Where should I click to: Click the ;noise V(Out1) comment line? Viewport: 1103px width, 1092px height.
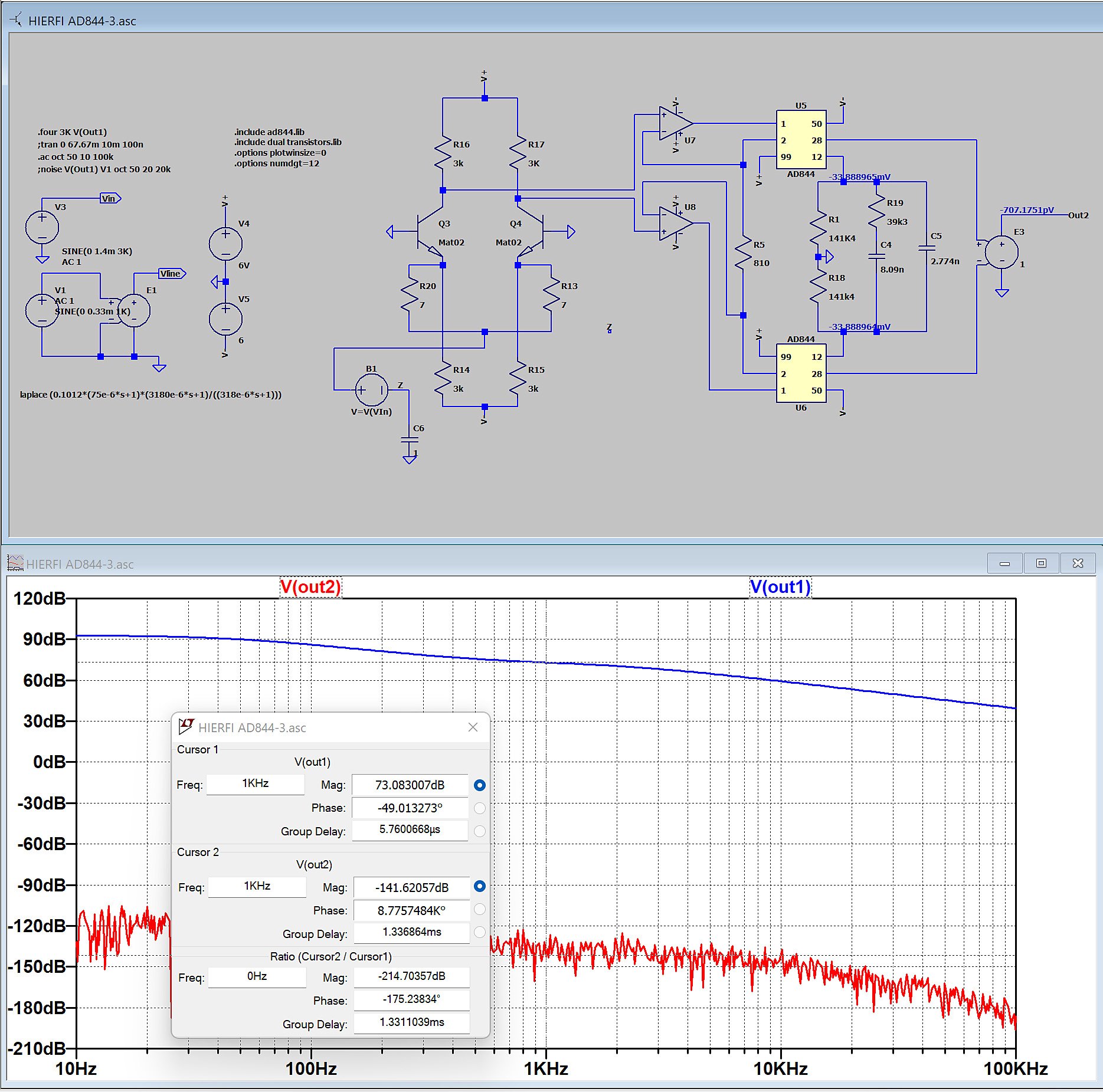click(x=104, y=169)
